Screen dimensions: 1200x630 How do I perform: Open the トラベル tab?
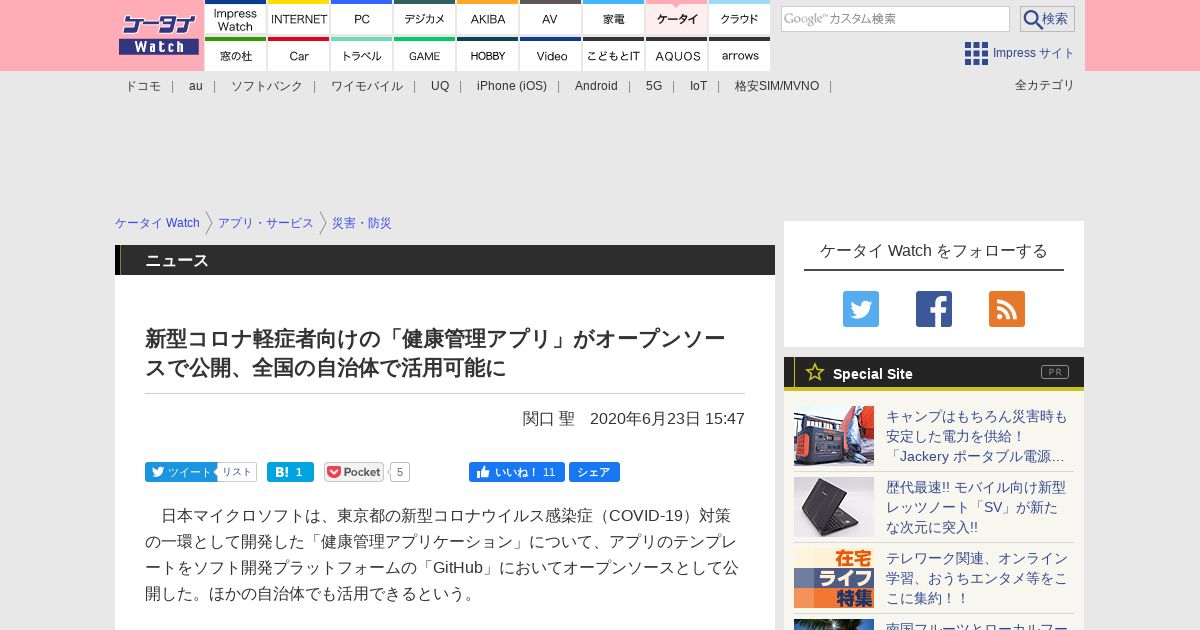[361, 54]
